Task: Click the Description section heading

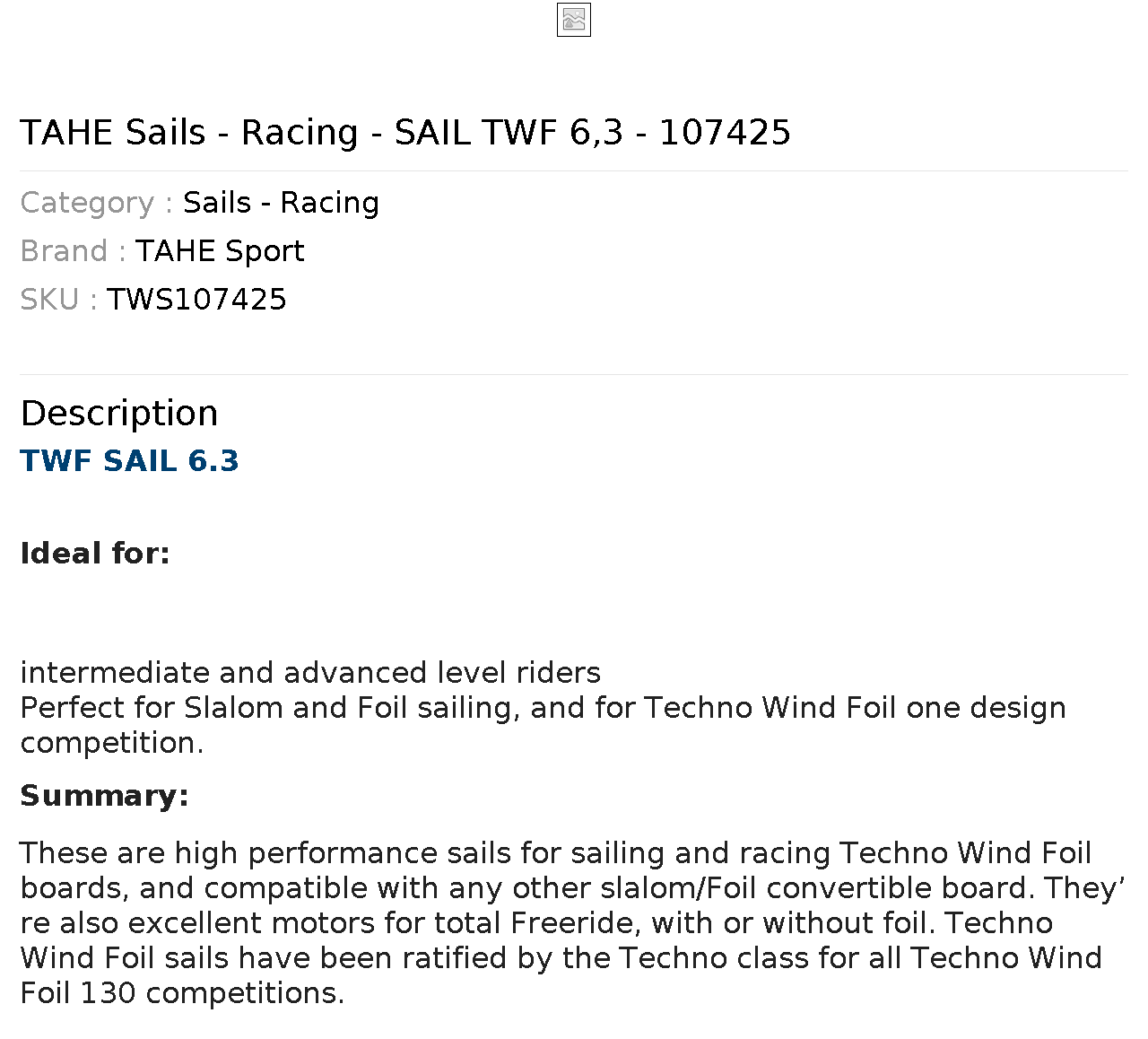Action: (119, 414)
